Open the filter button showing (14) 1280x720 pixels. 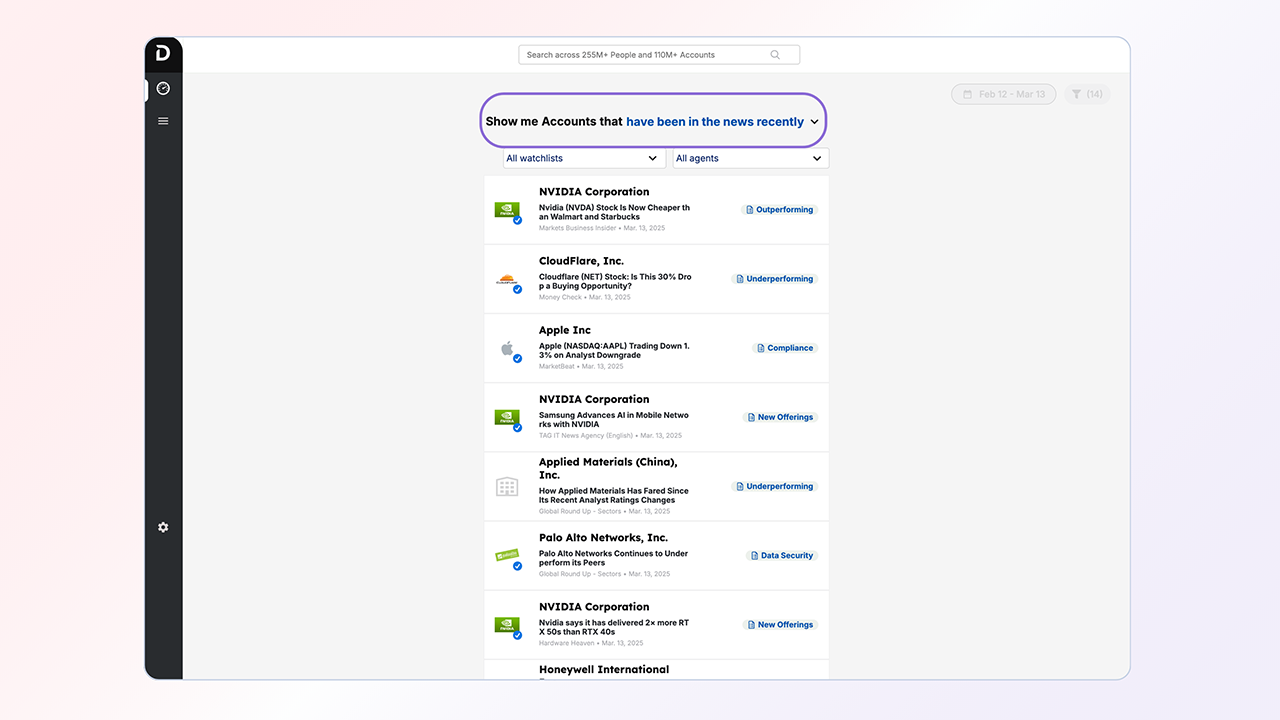click(x=1086, y=94)
